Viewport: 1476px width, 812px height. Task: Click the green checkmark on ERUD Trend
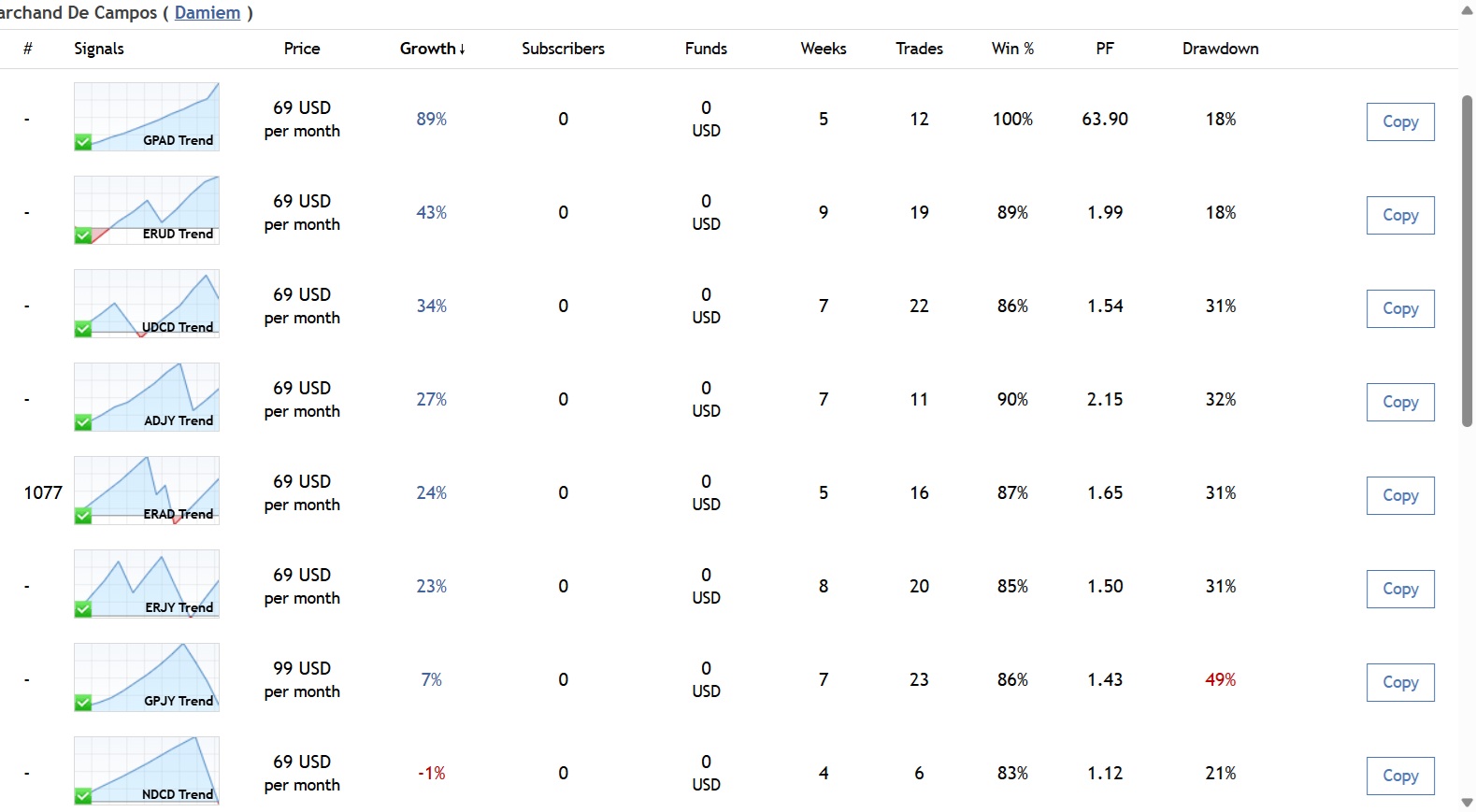tap(83, 235)
